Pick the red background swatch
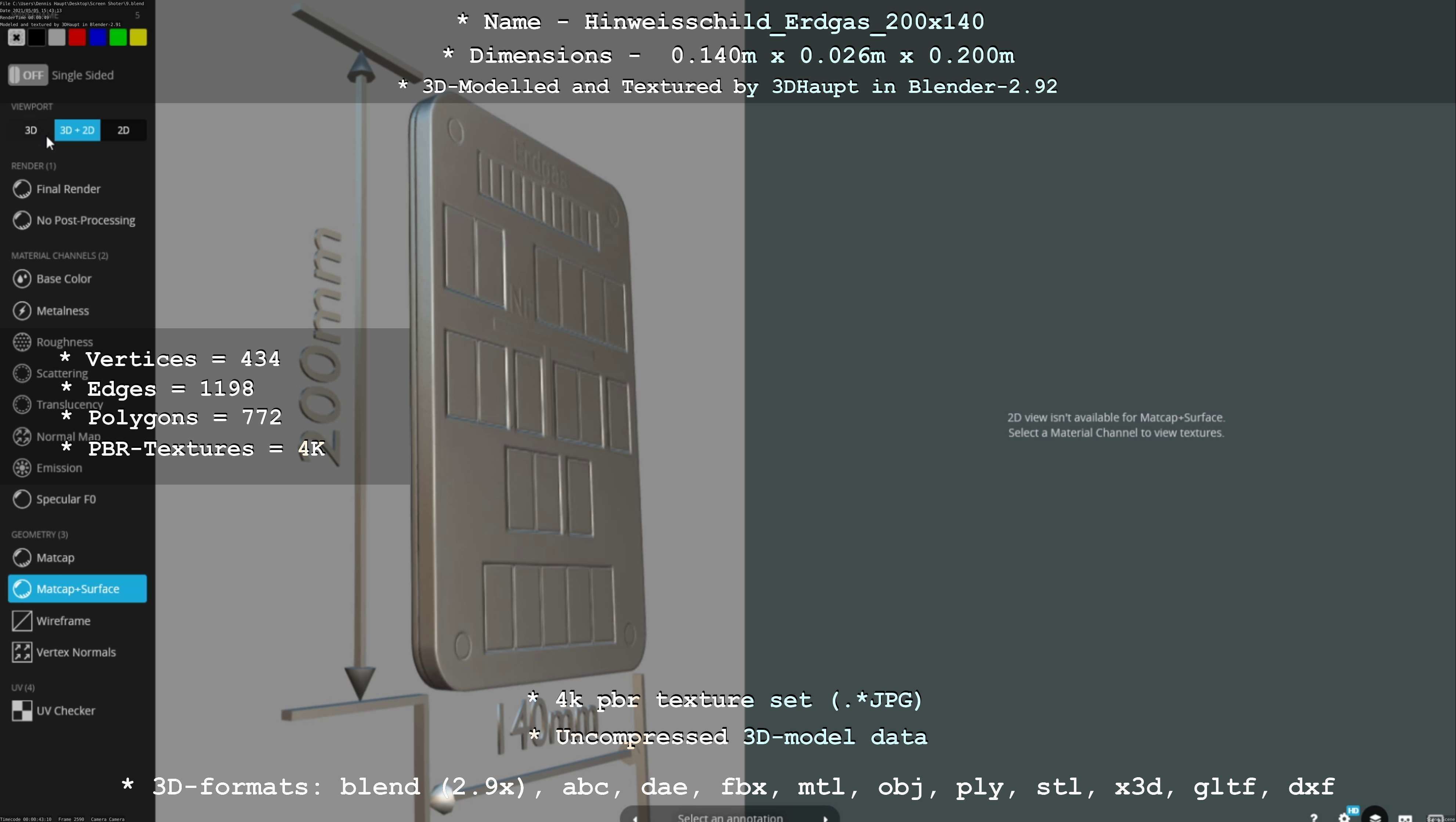Image resolution: width=1456 pixels, height=822 pixels. pos(77,38)
